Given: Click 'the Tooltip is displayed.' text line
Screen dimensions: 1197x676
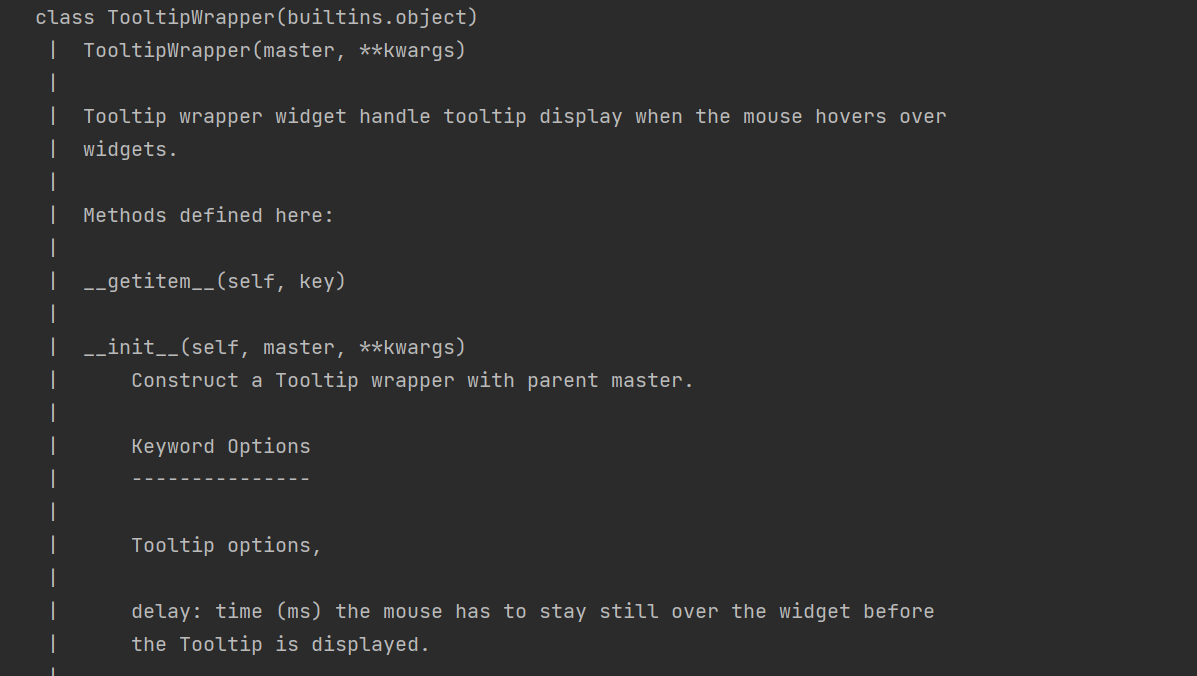Looking at the screenshot, I should (280, 644).
